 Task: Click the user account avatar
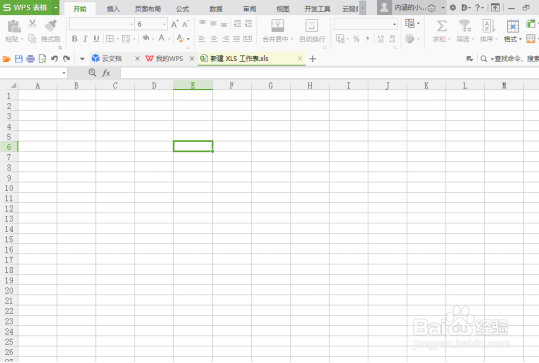point(384,7)
